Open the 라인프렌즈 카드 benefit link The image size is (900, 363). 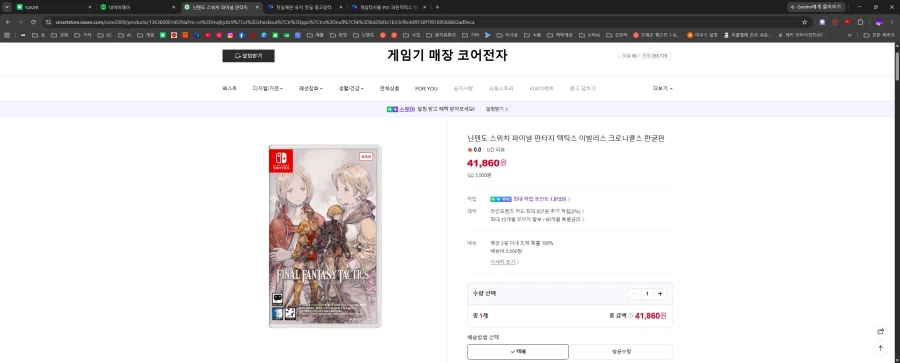tap(537, 211)
